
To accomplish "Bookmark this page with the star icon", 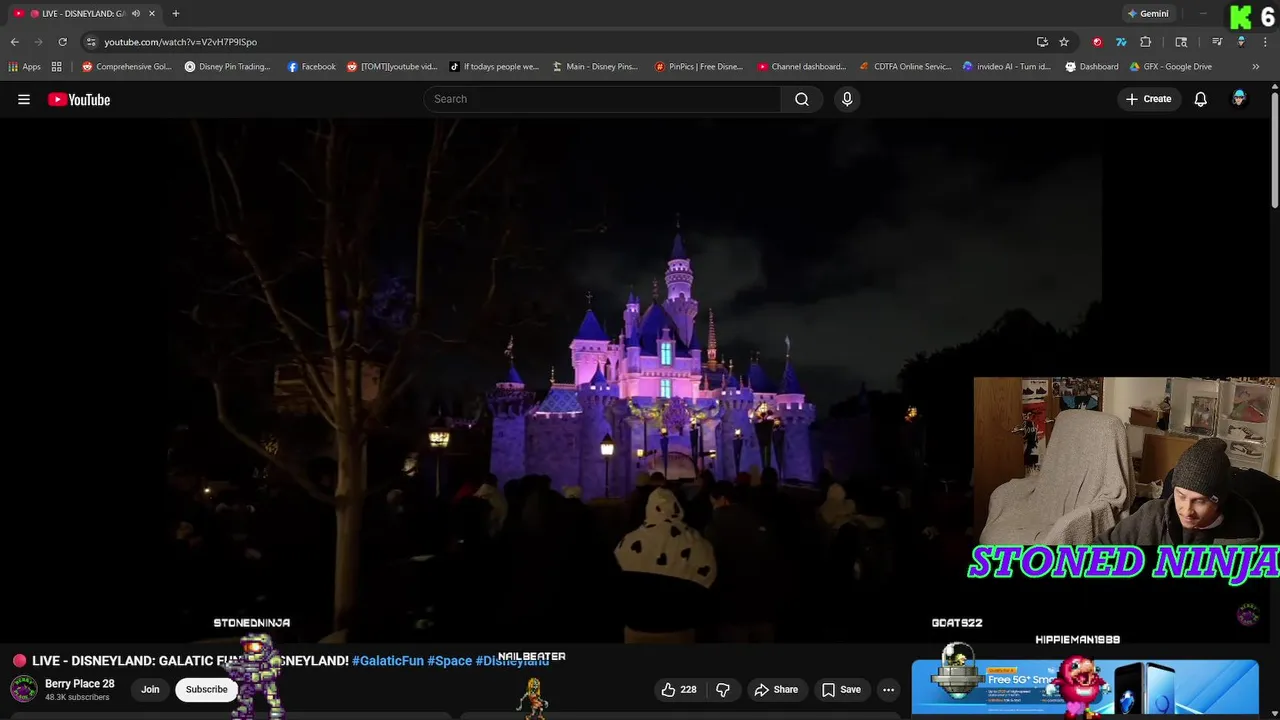I will tap(1064, 42).
